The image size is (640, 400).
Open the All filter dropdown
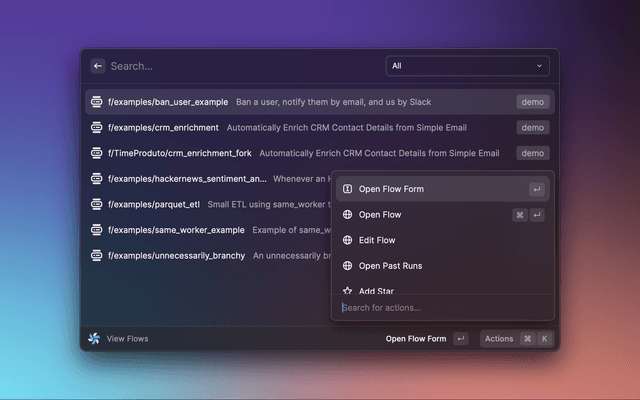[x=467, y=66]
